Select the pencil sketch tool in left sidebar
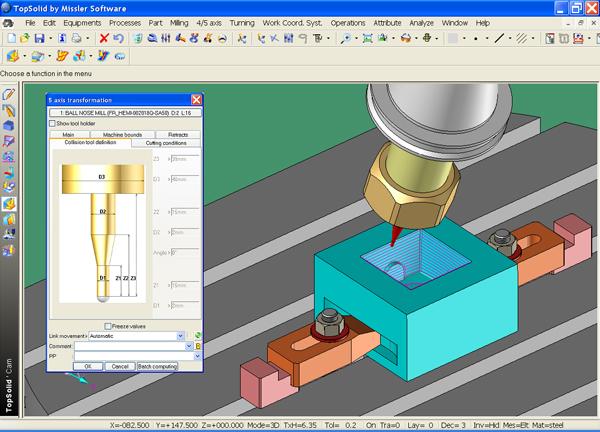Image resolution: width=600 pixels, height=432 pixels. (x=8, y=94)
